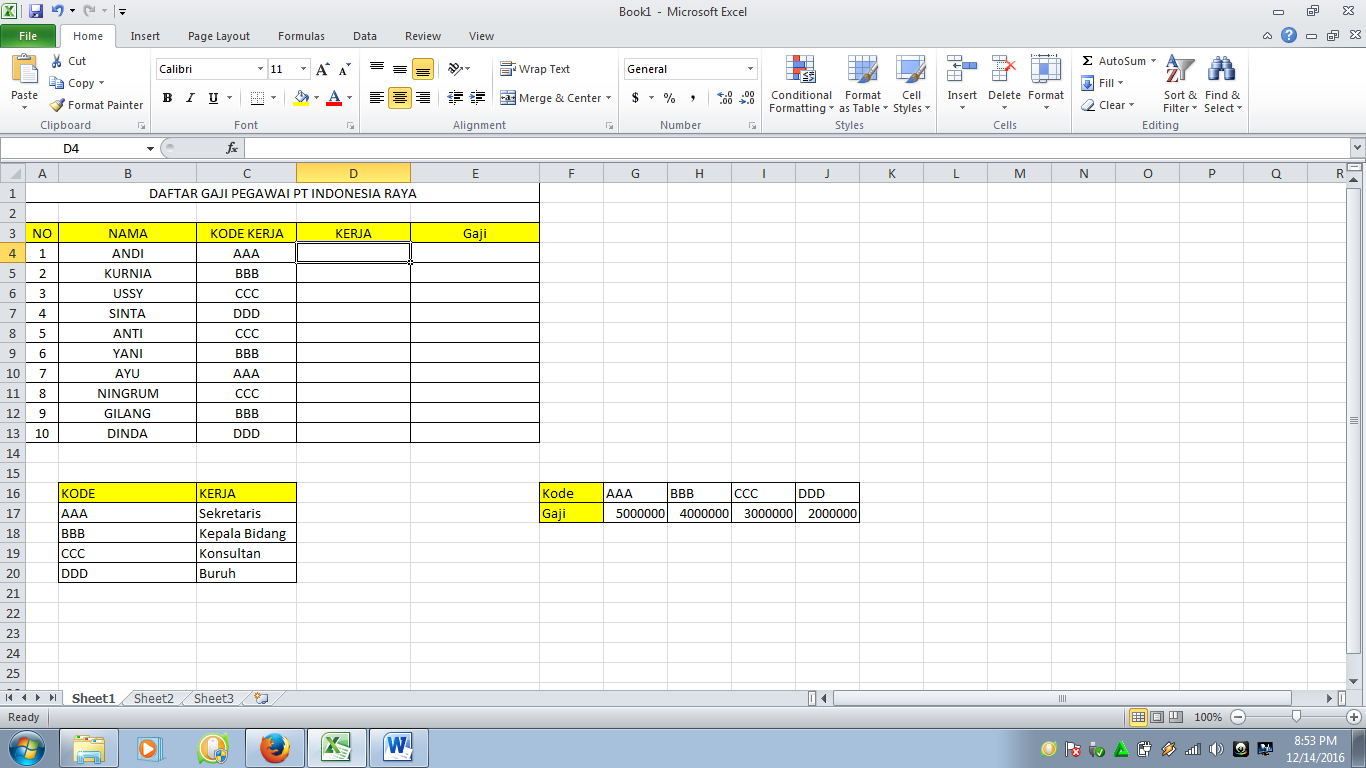Image resolution: width=1366 pixels, height=768 pixels.
Task: Click the Fill Color paint bucket swatch
Action: pyautogui.click(x=300, y=98)
